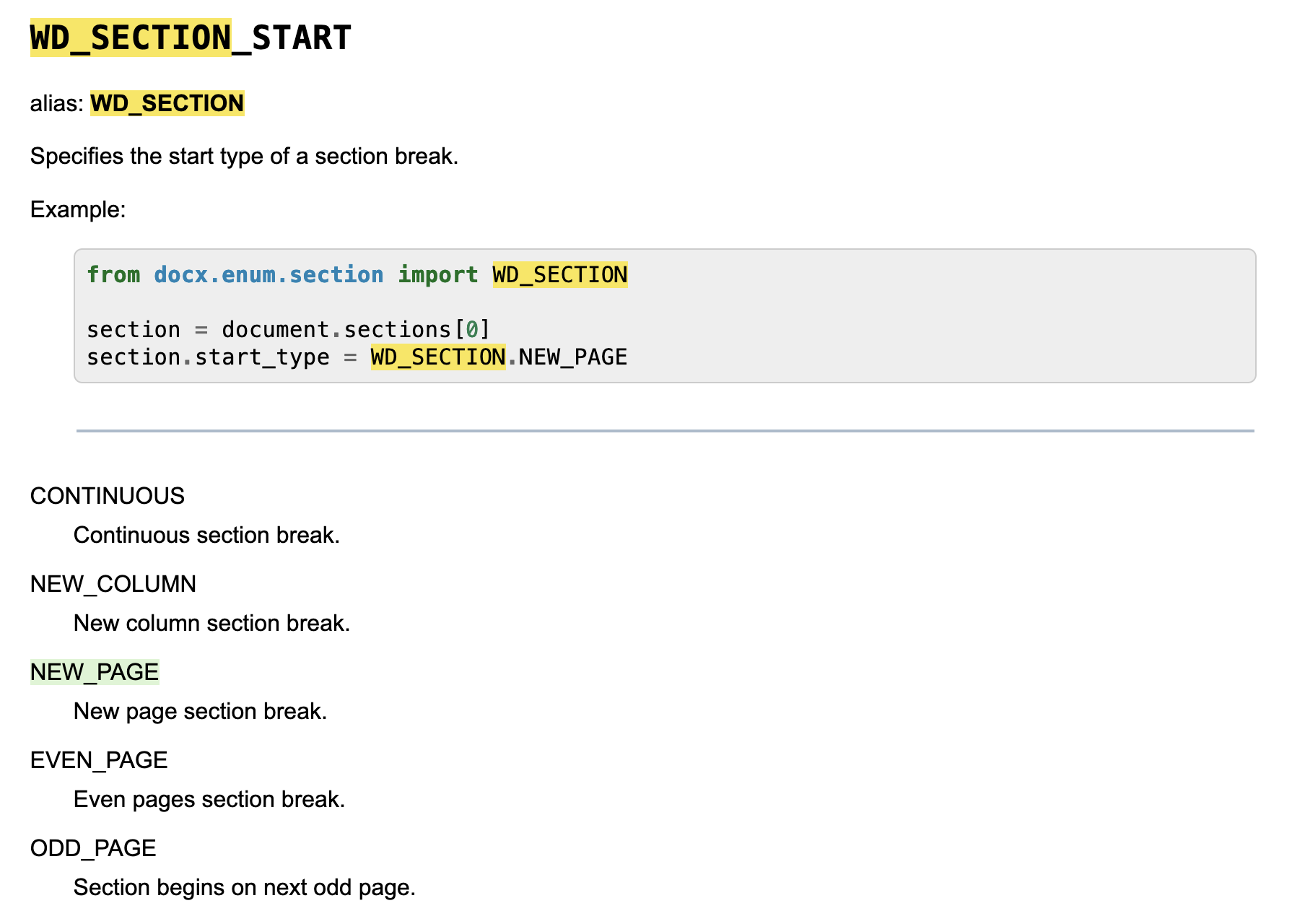Click the 'from' keyword in the code block

[113, 275]
